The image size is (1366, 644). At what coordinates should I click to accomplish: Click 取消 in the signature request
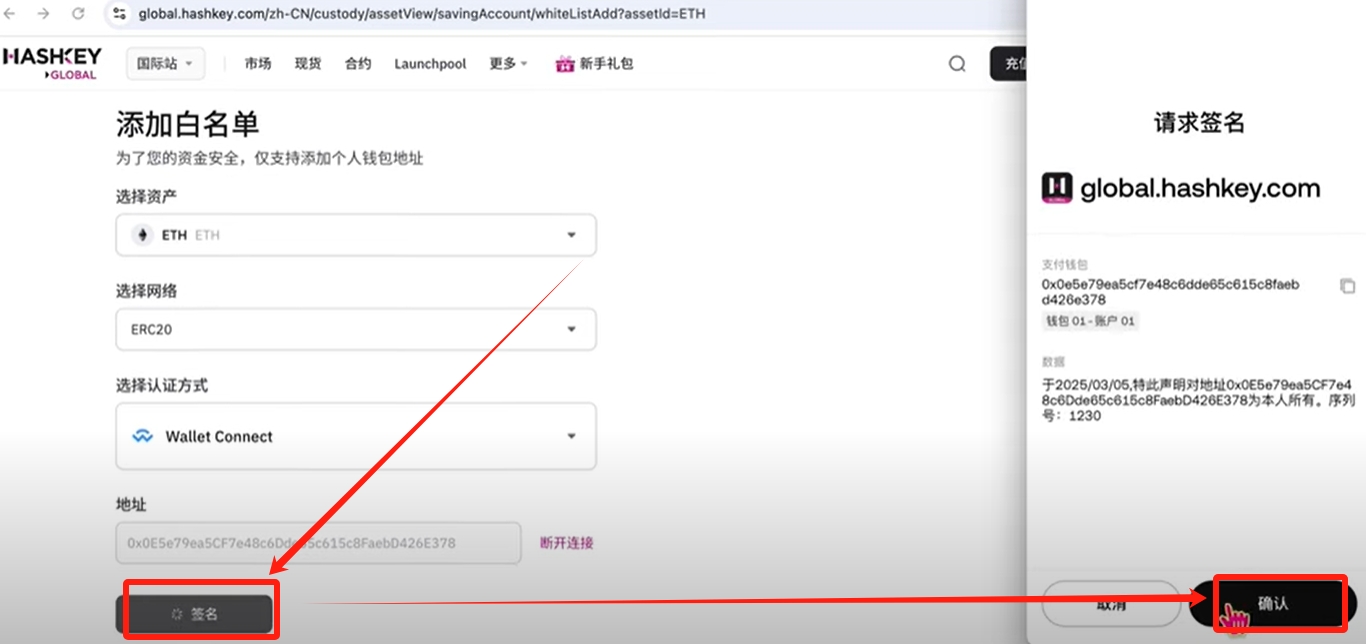(x=1111, y=604)
